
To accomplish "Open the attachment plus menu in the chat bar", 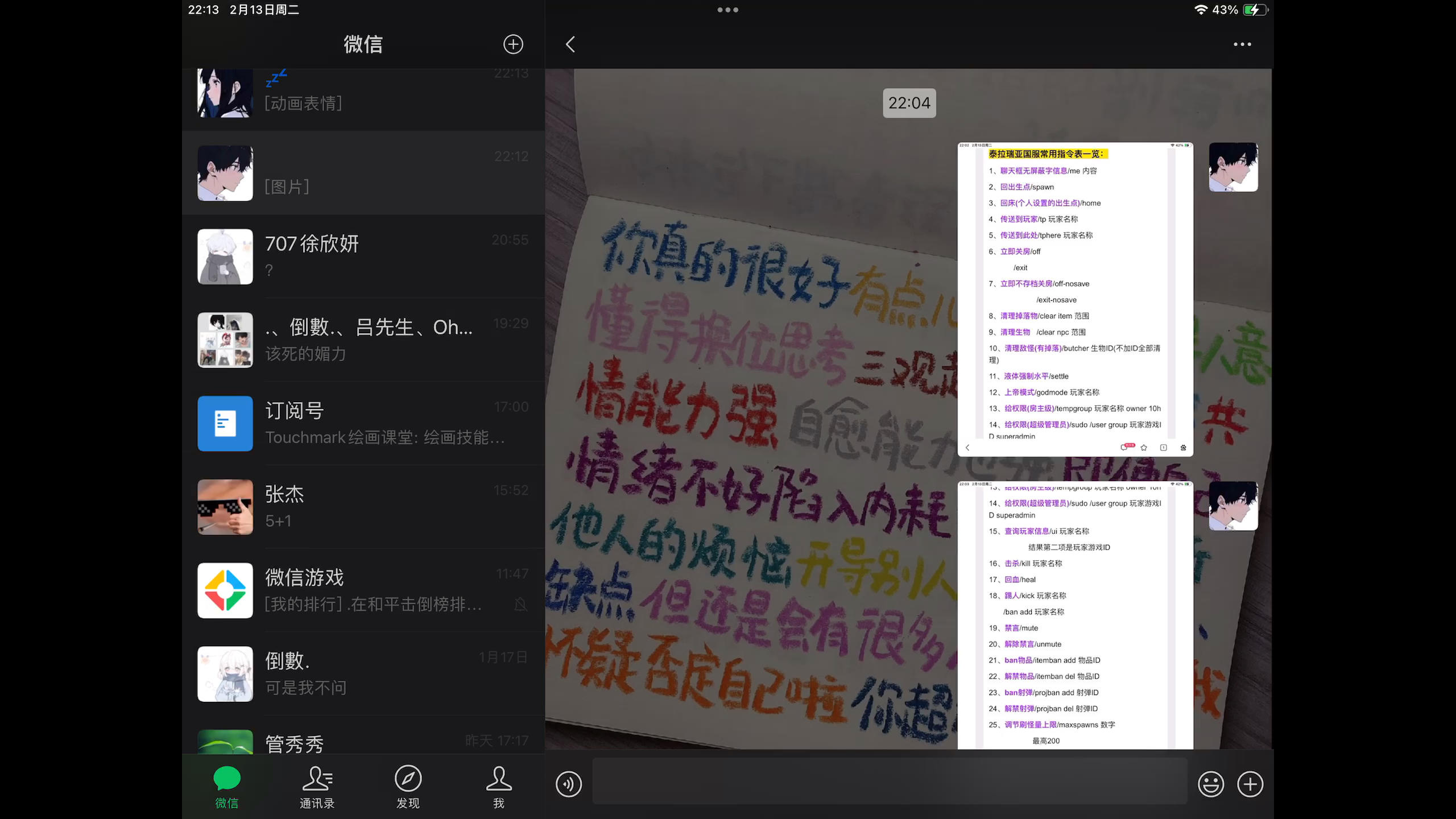I will point(1250,784).
